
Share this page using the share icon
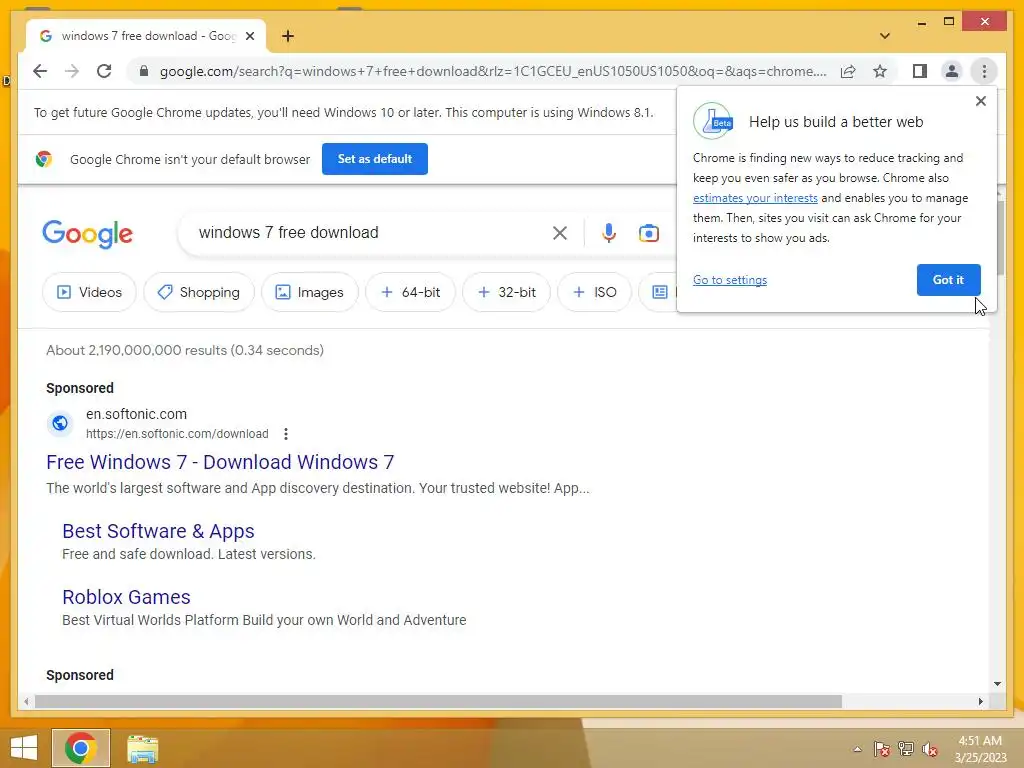(x=848, y=71)
